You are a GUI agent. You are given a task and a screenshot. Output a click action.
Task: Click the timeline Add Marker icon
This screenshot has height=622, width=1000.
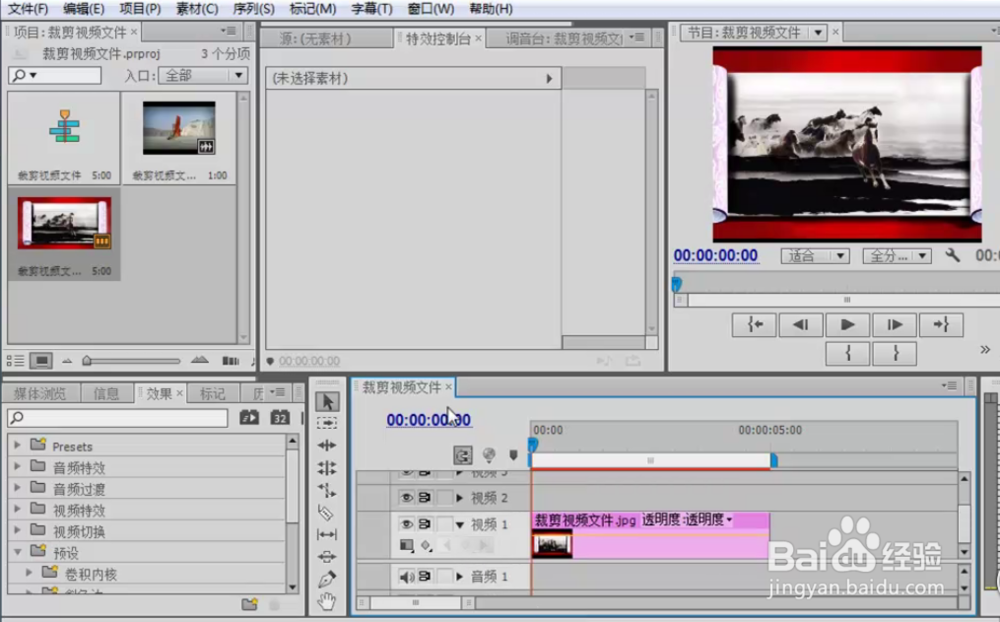[513, 455]
